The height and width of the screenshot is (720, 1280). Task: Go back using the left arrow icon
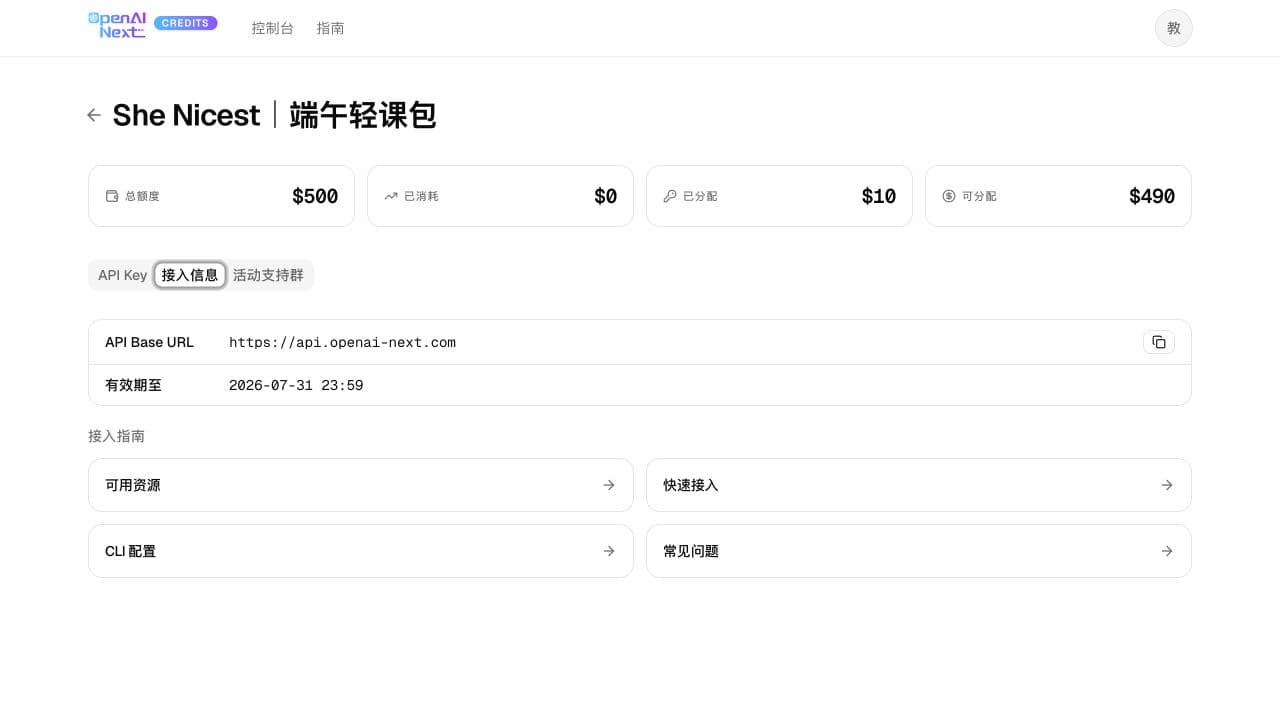[x=94, y=115]
